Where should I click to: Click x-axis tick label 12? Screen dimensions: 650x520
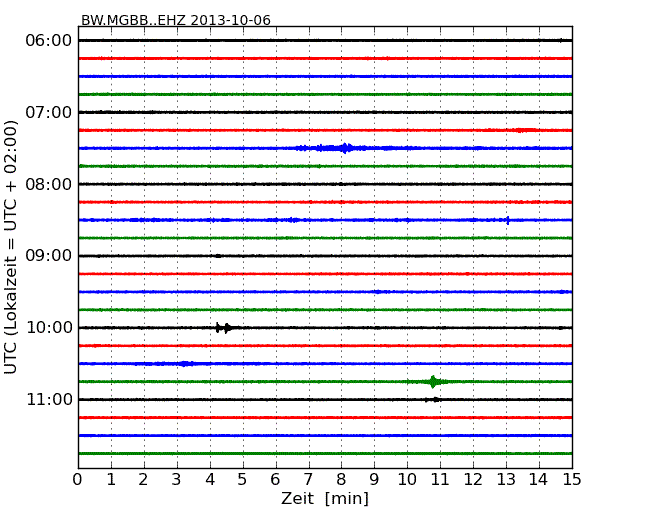coord(473,479)
